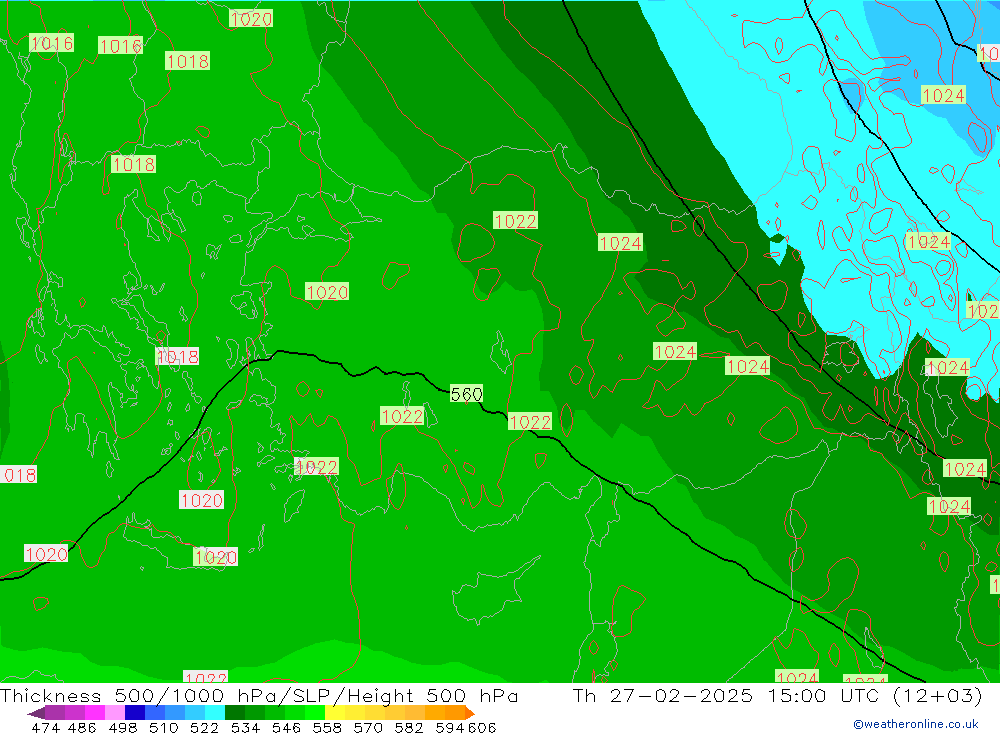Click the legend value 474

pyautogui.click(x=45, y=727)
